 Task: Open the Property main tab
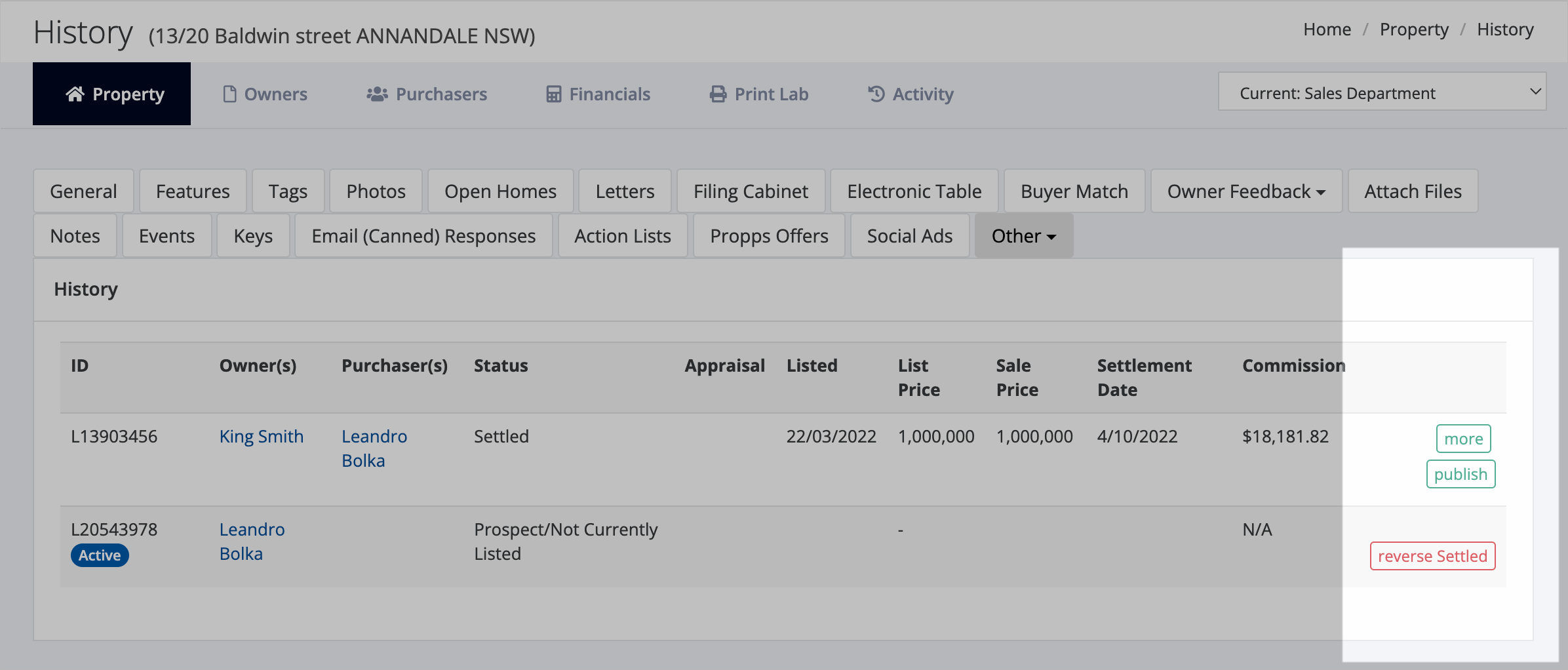tap(111, 94)
